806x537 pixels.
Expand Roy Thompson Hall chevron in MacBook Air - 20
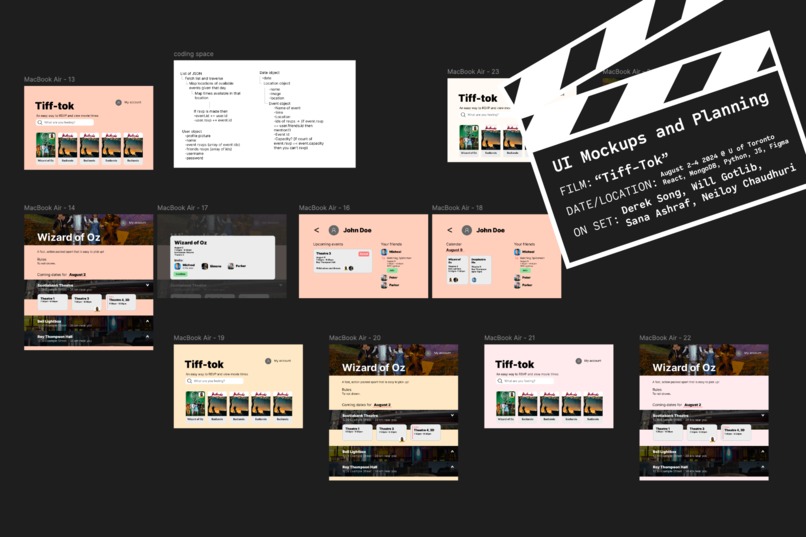[452, 467]
